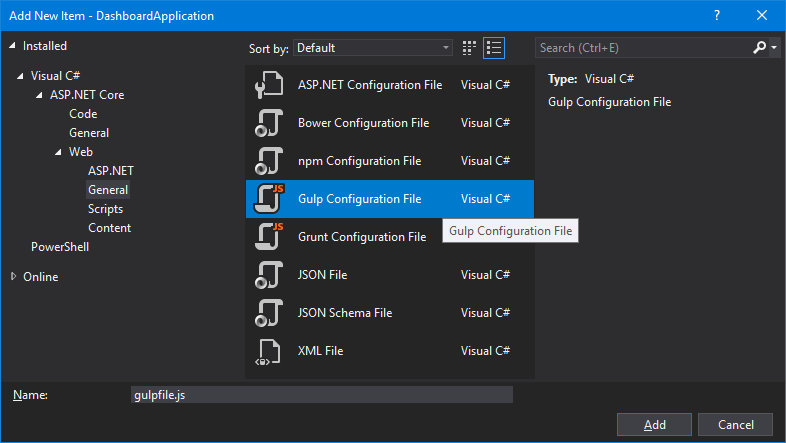Select the Scripts category
The image size is (786, 443).
pyautogui.click(x=105, y=209)
